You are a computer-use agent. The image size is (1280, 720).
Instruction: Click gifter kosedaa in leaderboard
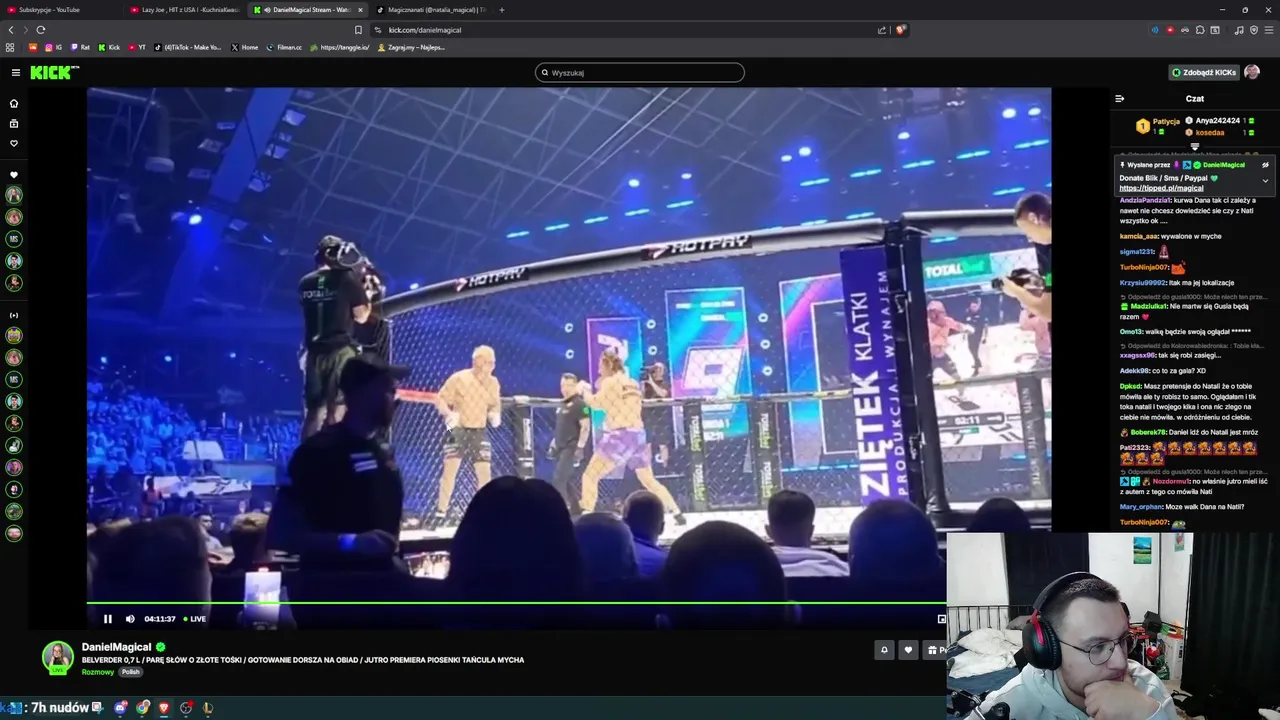click(1210, 132)
